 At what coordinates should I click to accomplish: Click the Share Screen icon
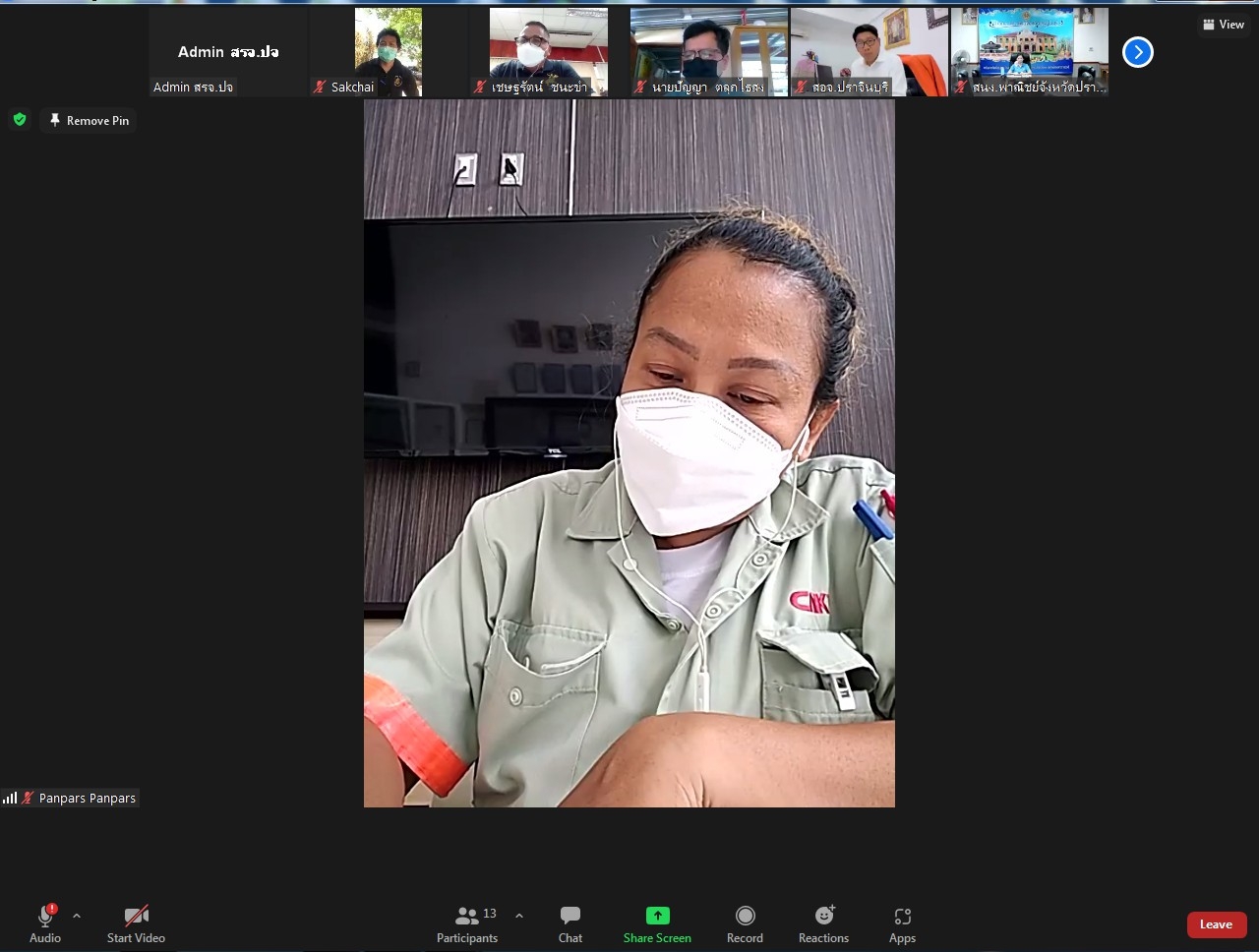(x=657, y=916)
